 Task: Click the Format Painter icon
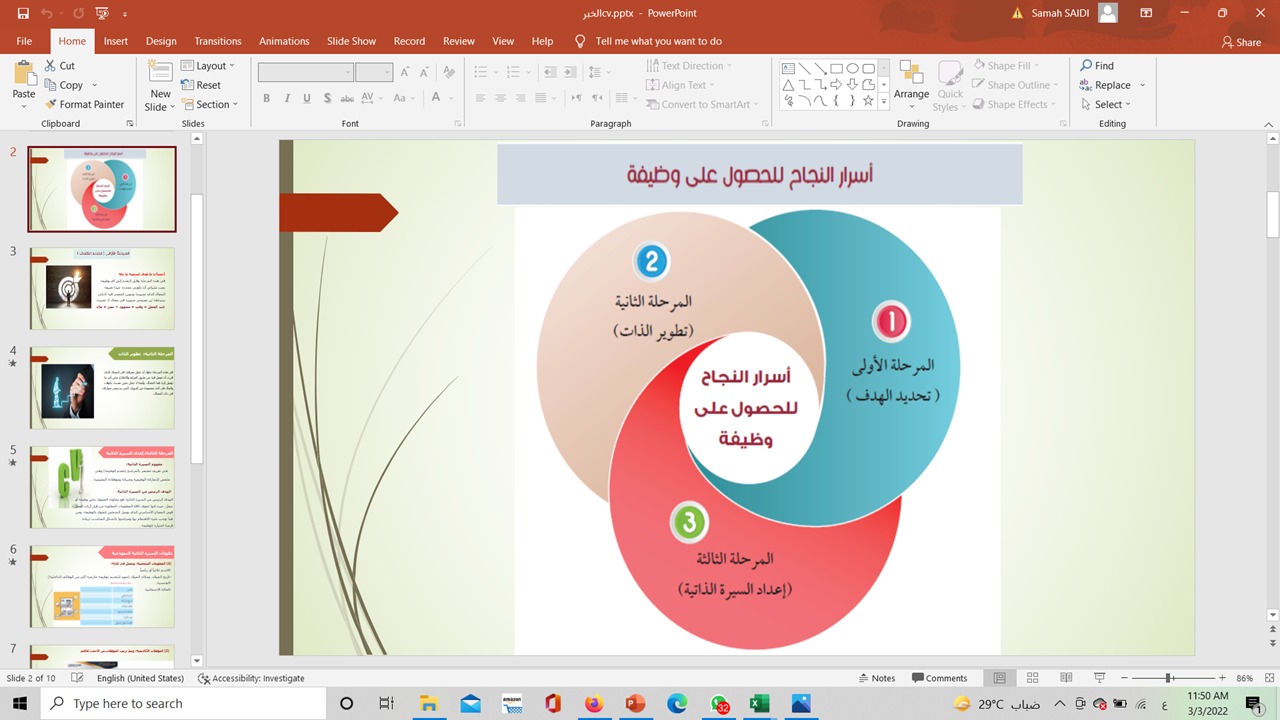[51, 104]
